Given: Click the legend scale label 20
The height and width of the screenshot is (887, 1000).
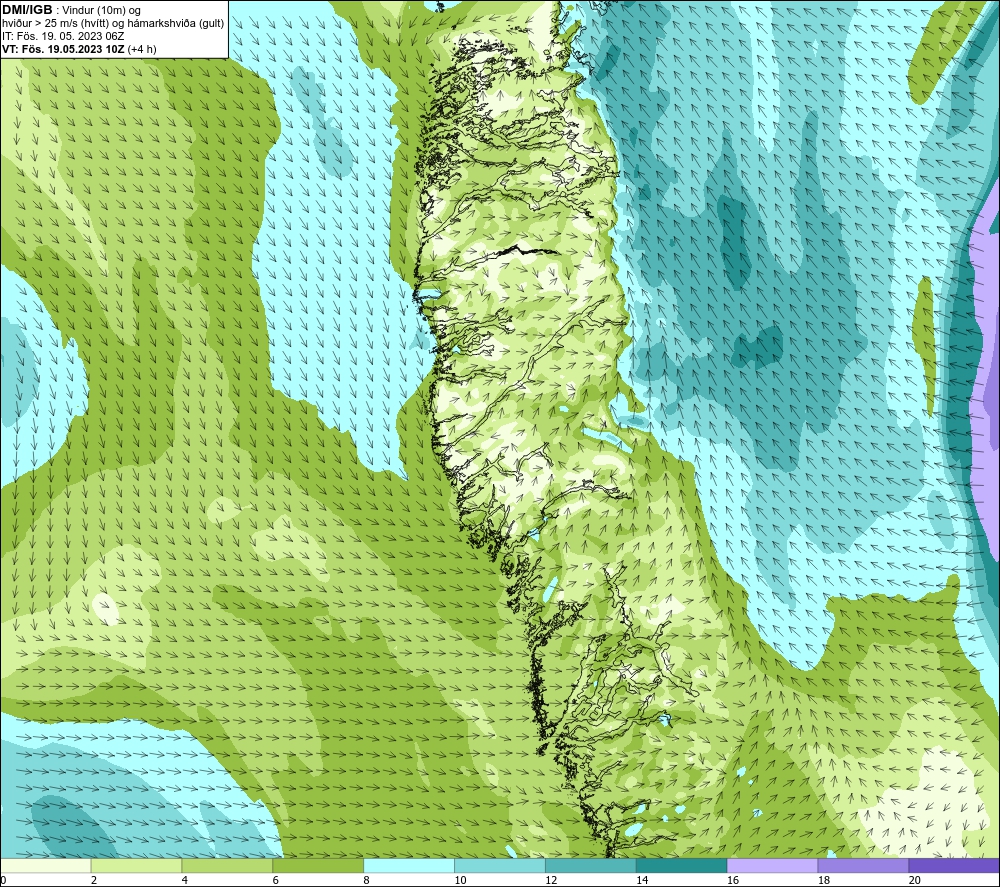Looking at the screenshot, I should tap(914, 880).
